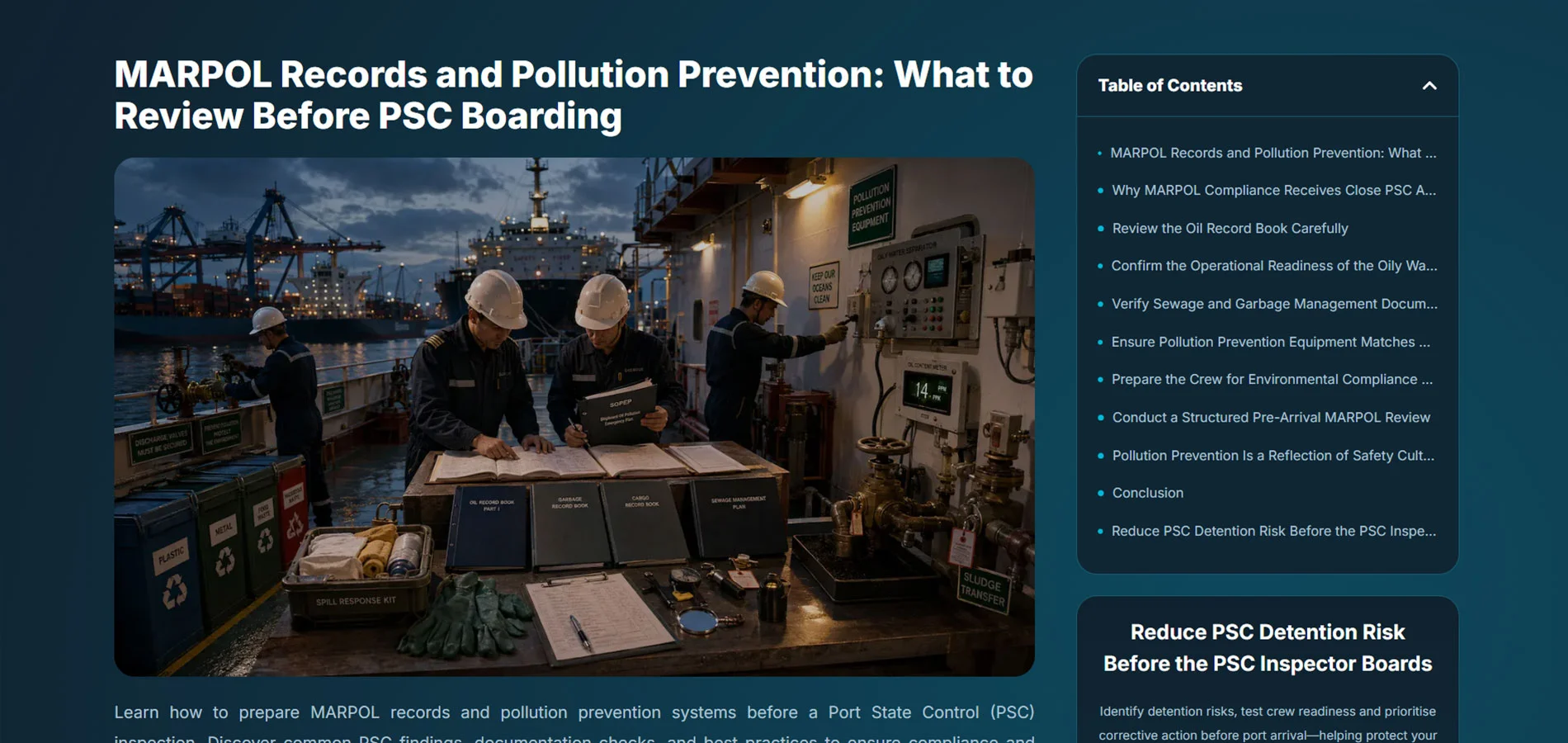Viewport: 1568px width, 743px height.
Task: Click the main article headline text
Action: coord(574,95)
